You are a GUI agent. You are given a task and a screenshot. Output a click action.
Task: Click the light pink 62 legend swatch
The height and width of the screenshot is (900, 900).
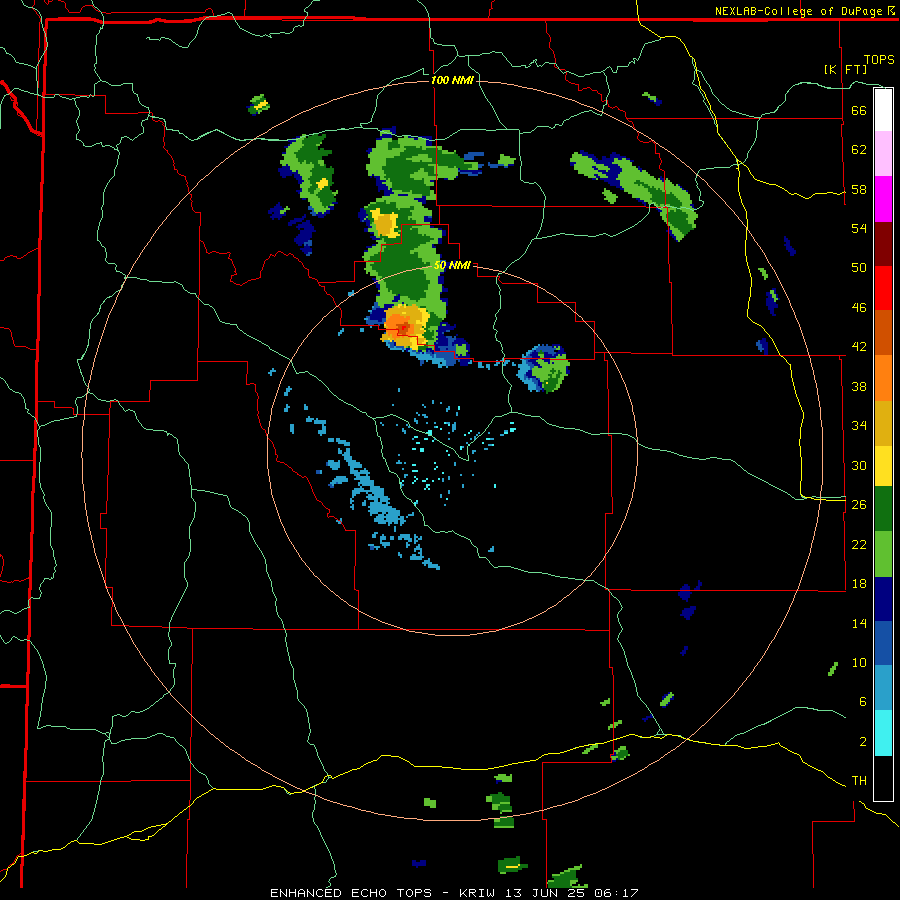coord(883,154)
